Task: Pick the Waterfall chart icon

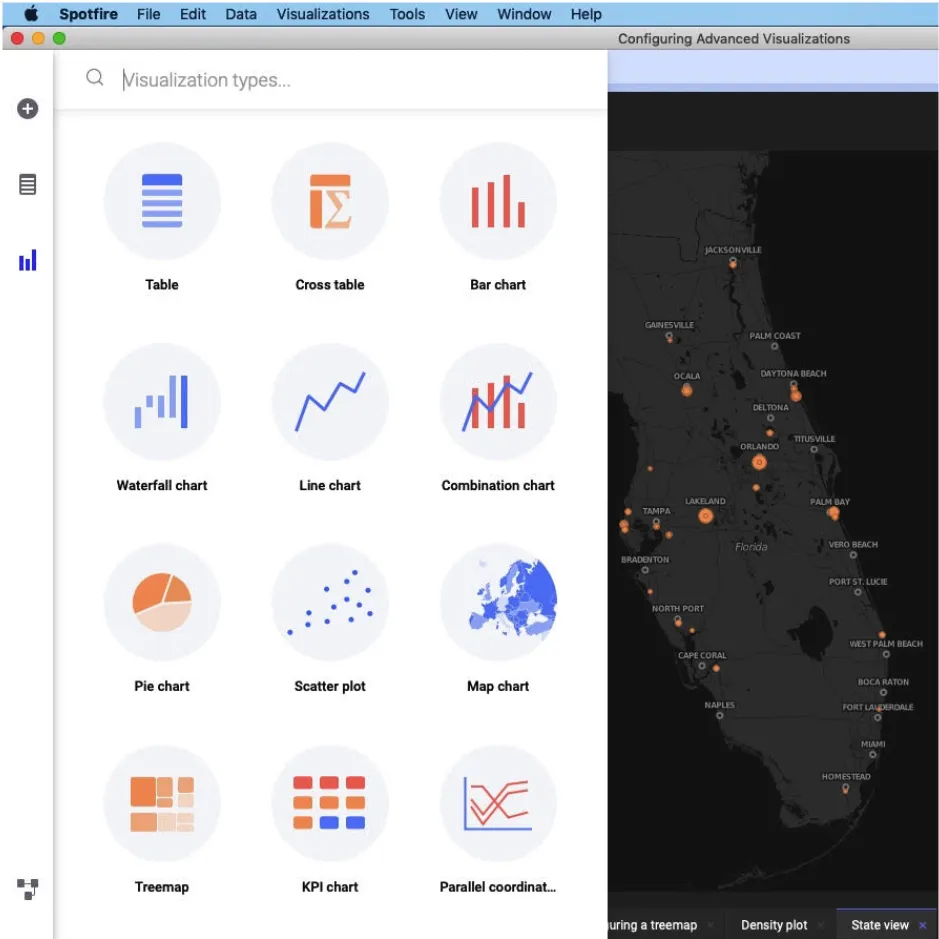Action: (162, 401)
